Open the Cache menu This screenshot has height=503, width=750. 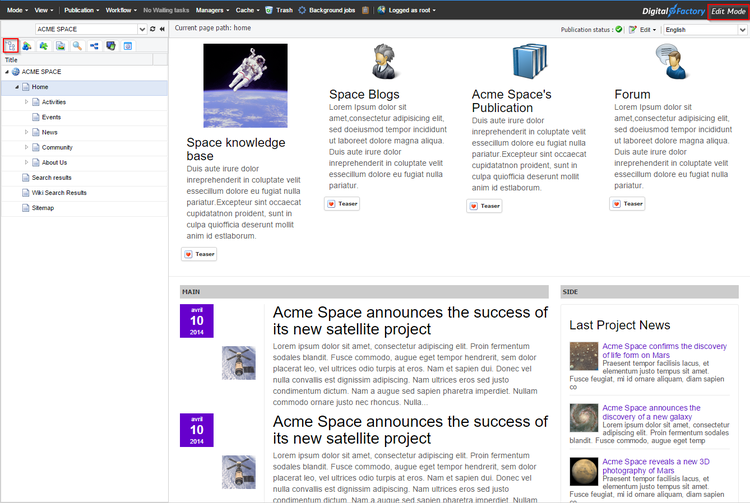(x=247, y=10)
